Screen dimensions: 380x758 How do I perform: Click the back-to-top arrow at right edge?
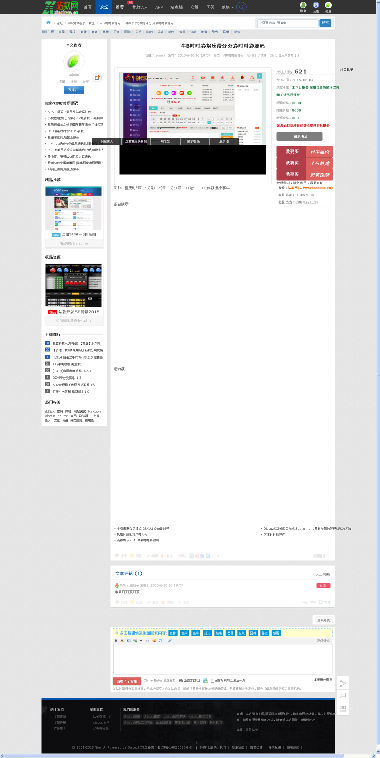pos(343,683)
